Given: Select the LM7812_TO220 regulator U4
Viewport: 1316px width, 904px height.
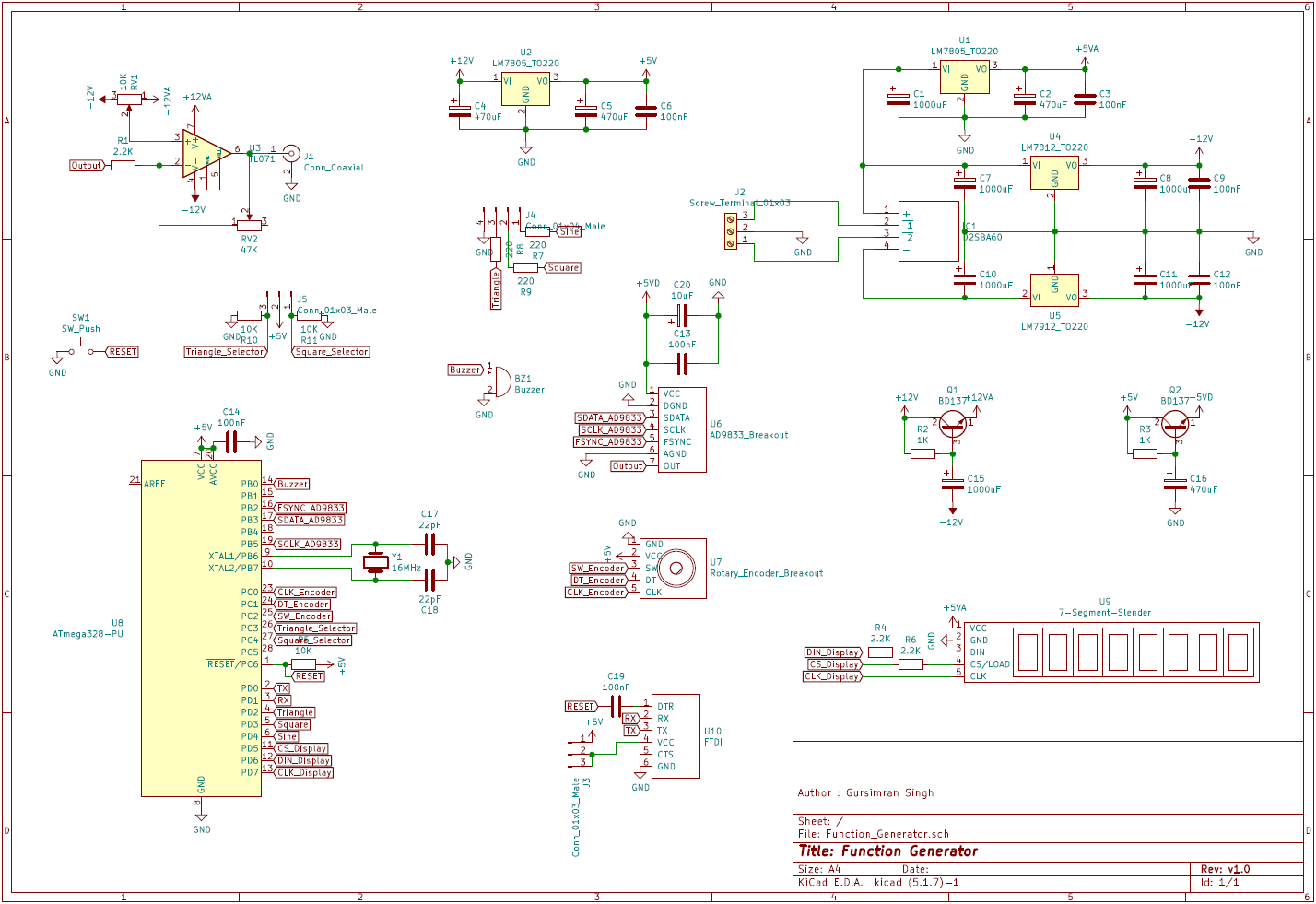Looking at the screenshot, I should 1054,171.
